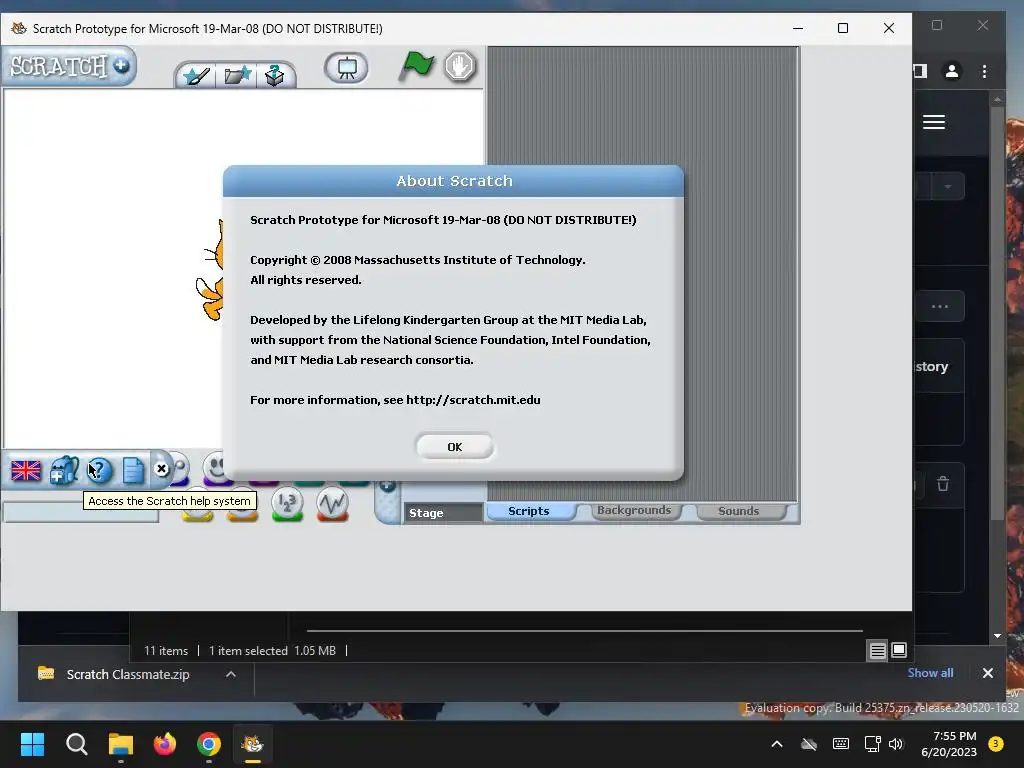Click the Scratch logo plus button
Viewport: 1024px width, 768px height.
click(x=121, y=65)
